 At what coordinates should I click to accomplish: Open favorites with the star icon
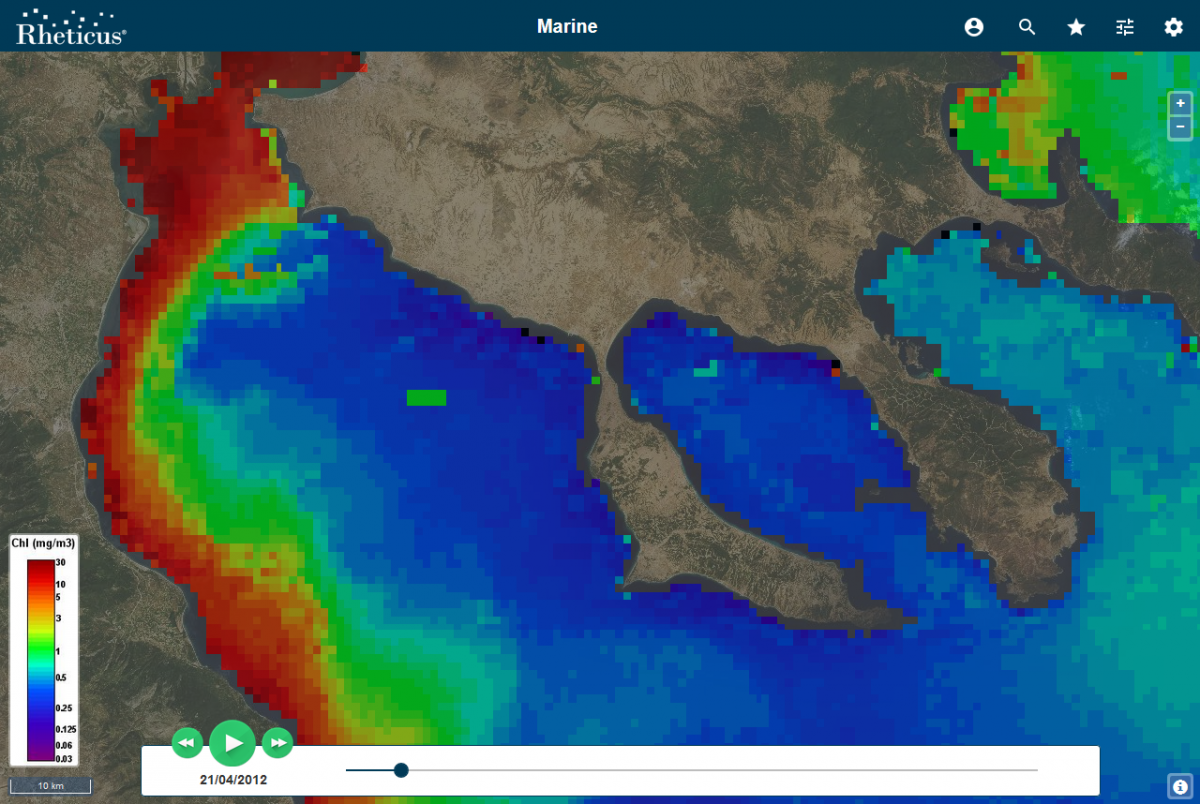(x=1076, y=27)
